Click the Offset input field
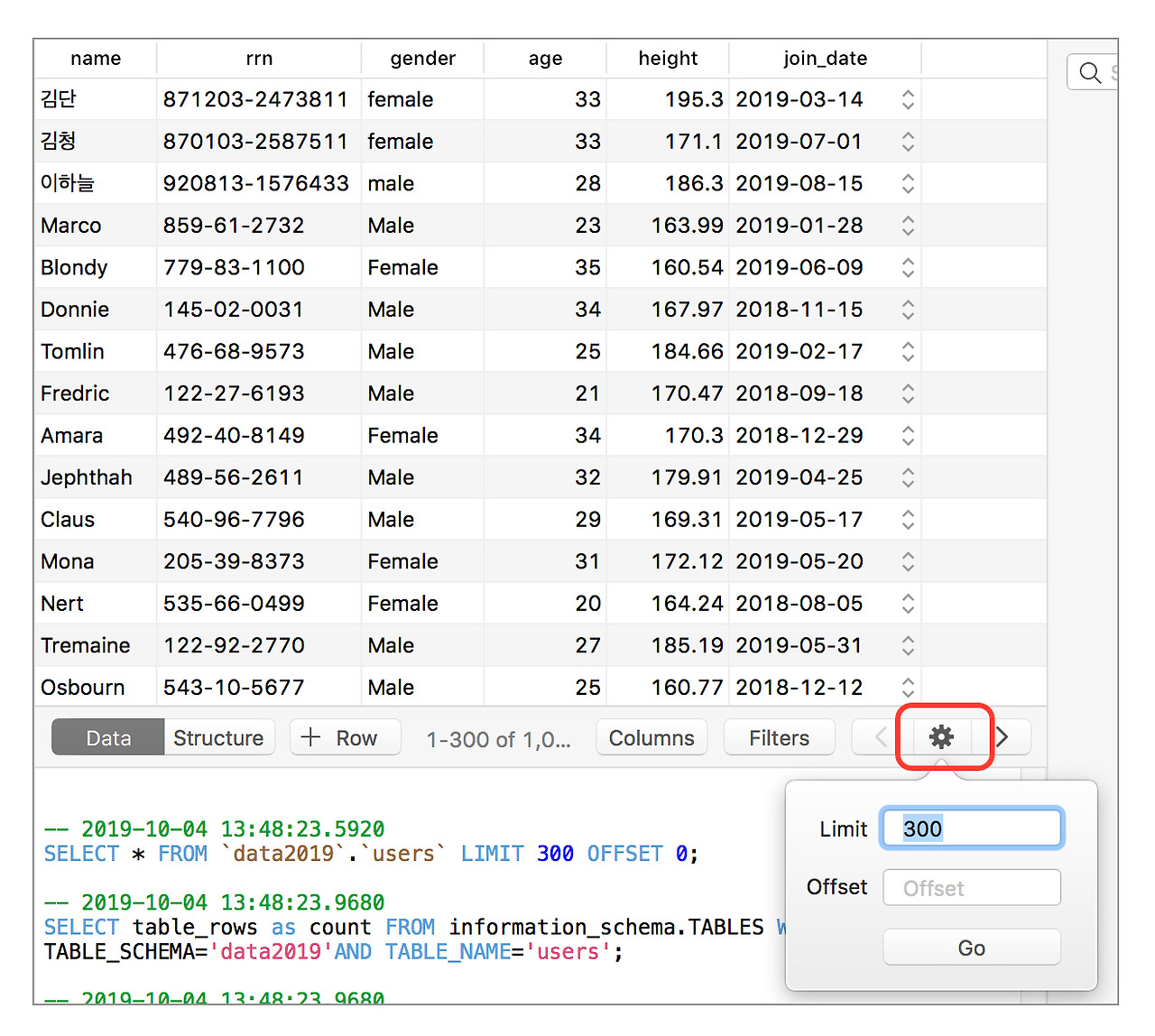This screenshot has height=1036, width=1155. pos(972,888)
